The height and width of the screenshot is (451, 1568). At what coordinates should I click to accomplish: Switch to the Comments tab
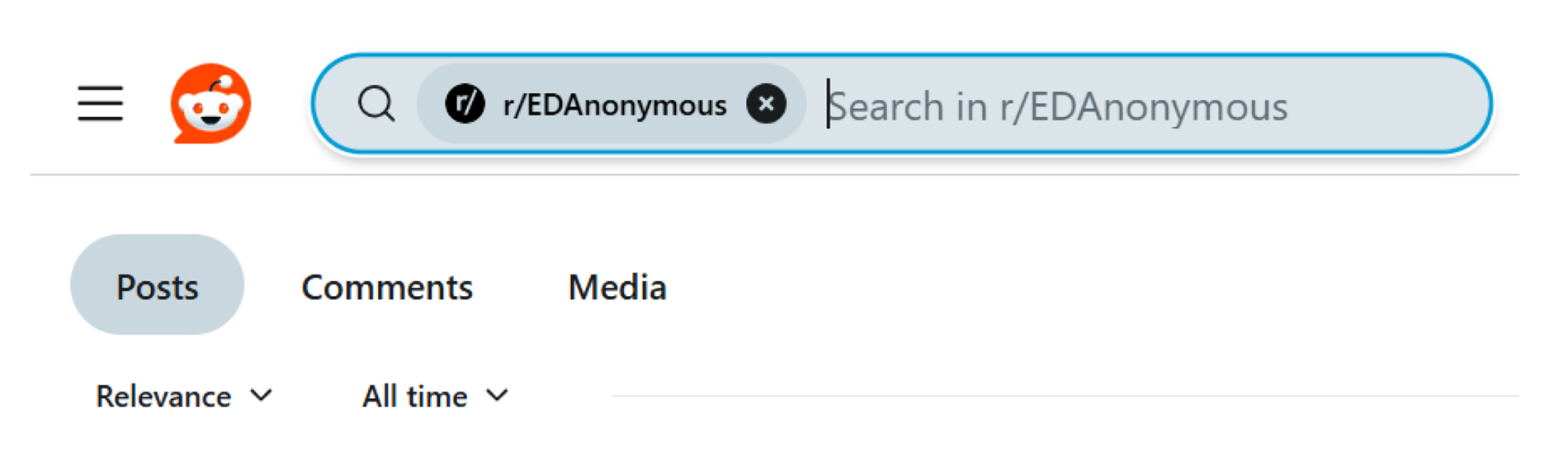click(387, 287)
